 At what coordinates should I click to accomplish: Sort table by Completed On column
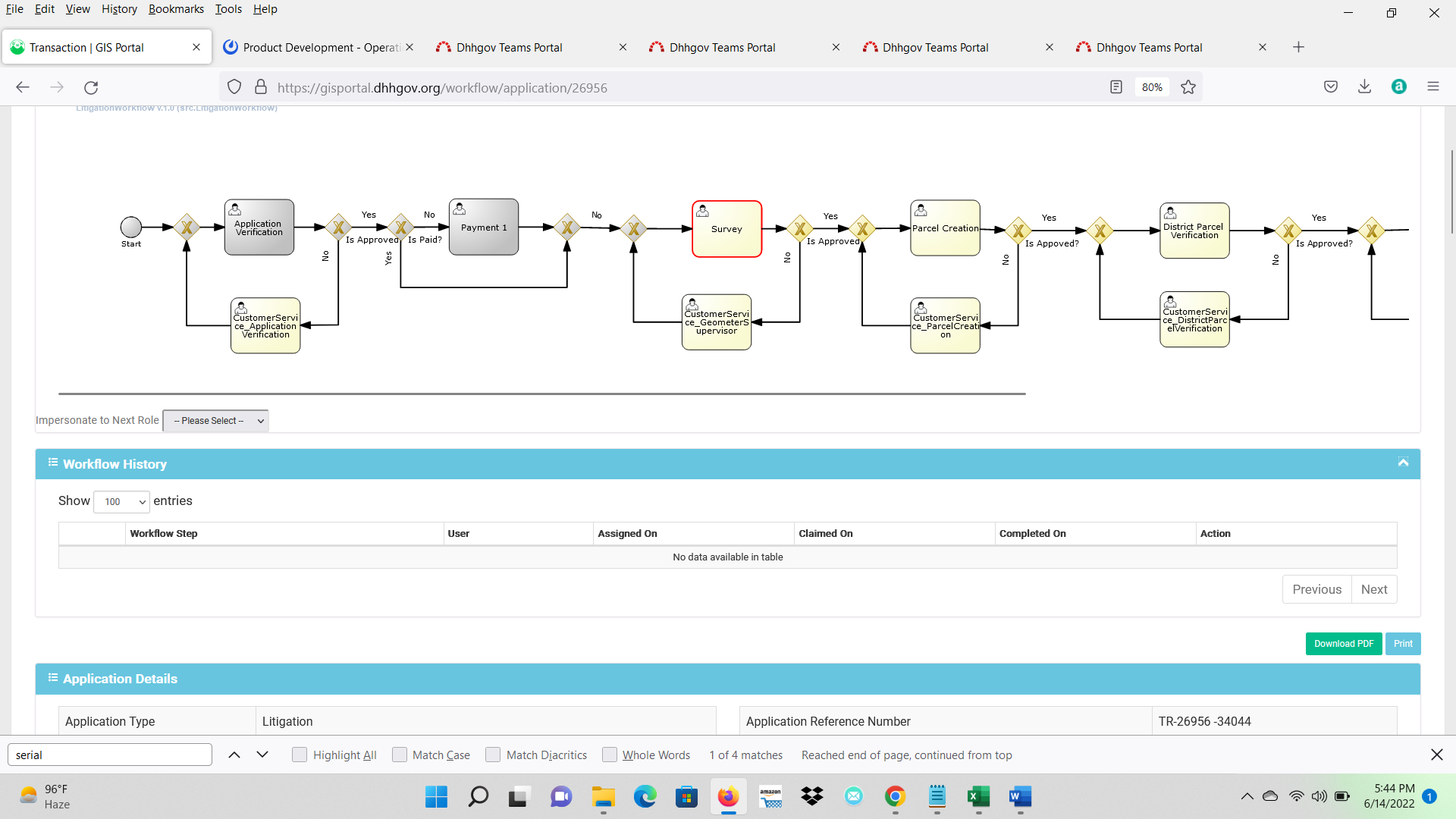(x=1095, y=534)
